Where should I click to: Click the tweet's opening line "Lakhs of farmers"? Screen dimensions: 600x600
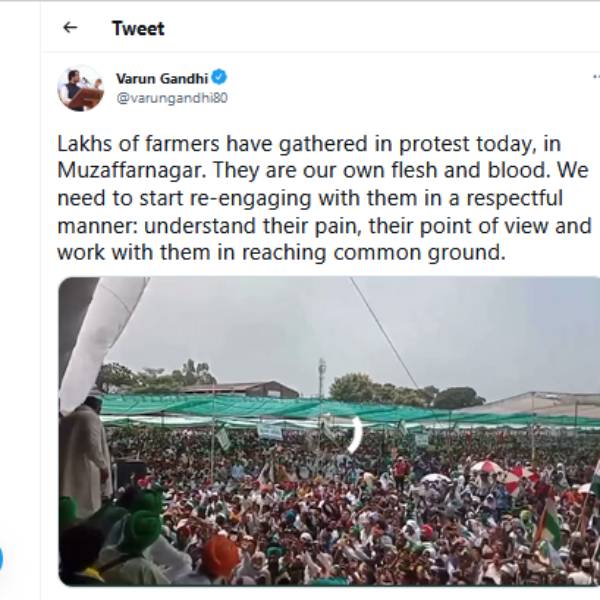point(122,141)
